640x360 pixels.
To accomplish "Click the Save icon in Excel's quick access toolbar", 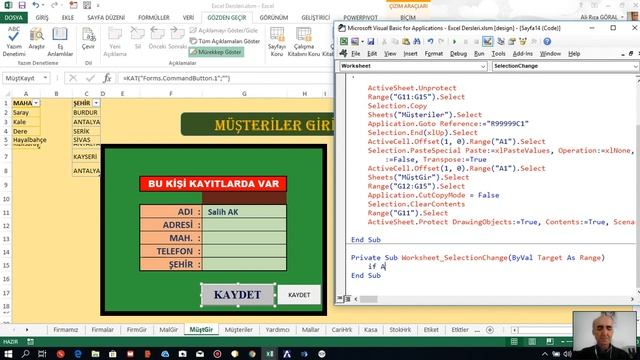I will [x=22, y=5].
